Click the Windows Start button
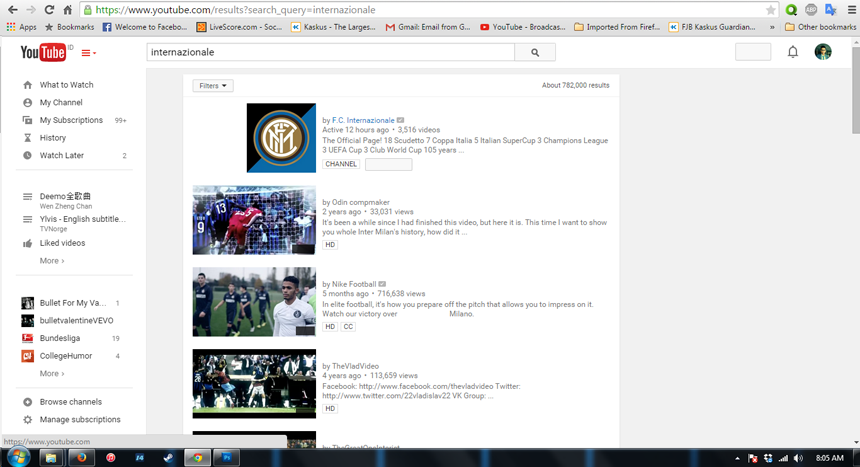860x467 pixels. coord(18,457)
